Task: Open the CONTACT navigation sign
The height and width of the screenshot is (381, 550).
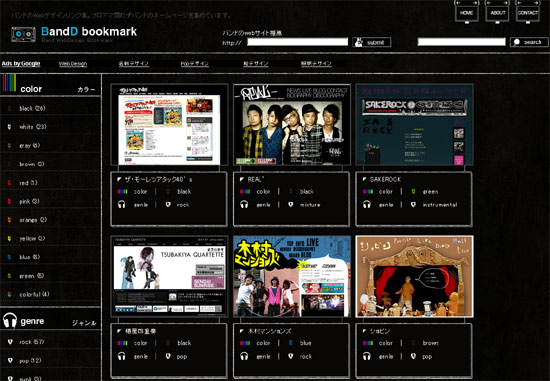Action: tap(528, 13)
